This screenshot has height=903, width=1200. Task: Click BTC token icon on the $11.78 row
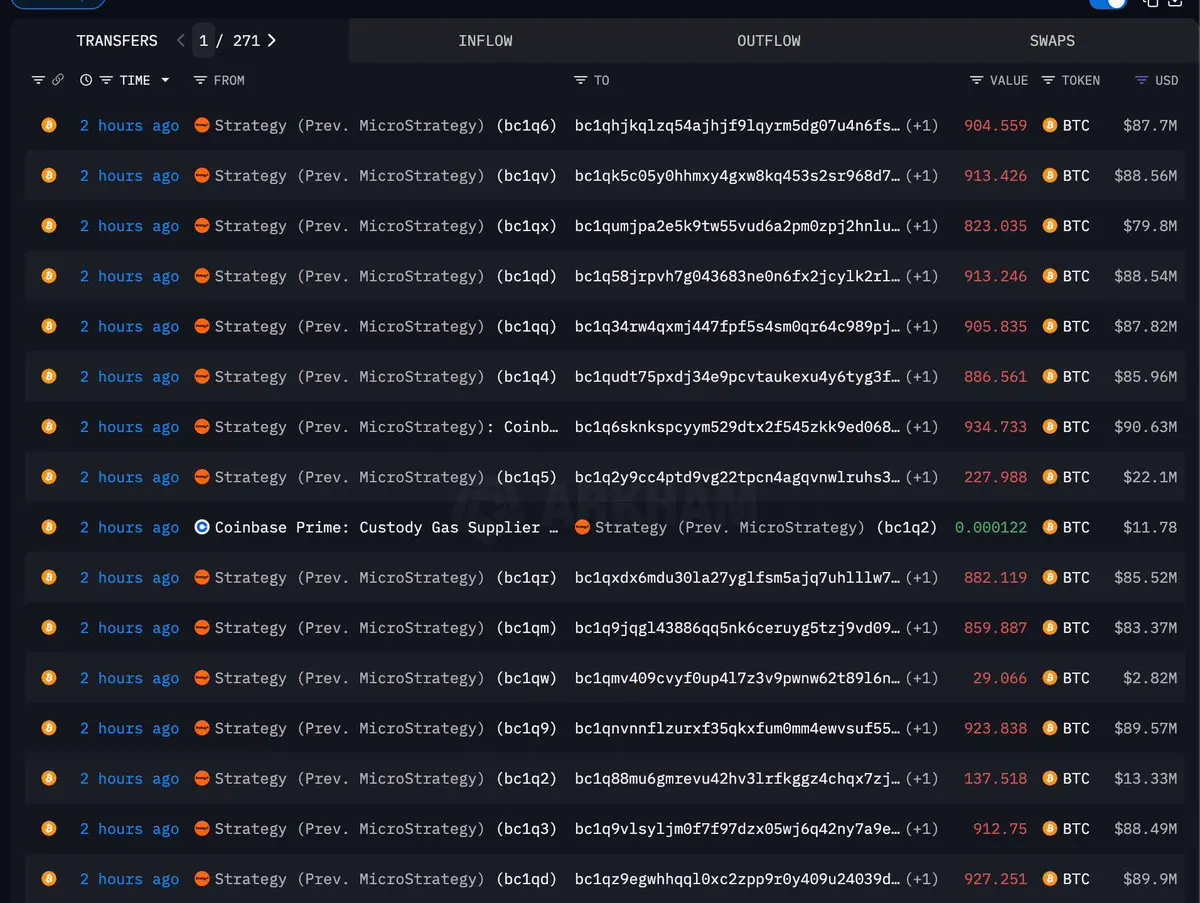pyautogui.click(x=1049, y=527)
